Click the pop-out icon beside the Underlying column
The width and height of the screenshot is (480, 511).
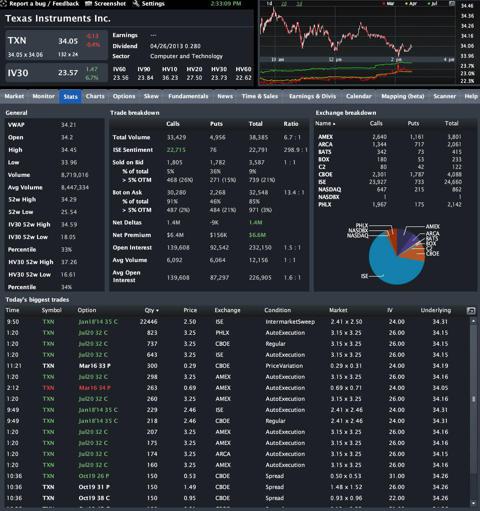tap(471, 311)
